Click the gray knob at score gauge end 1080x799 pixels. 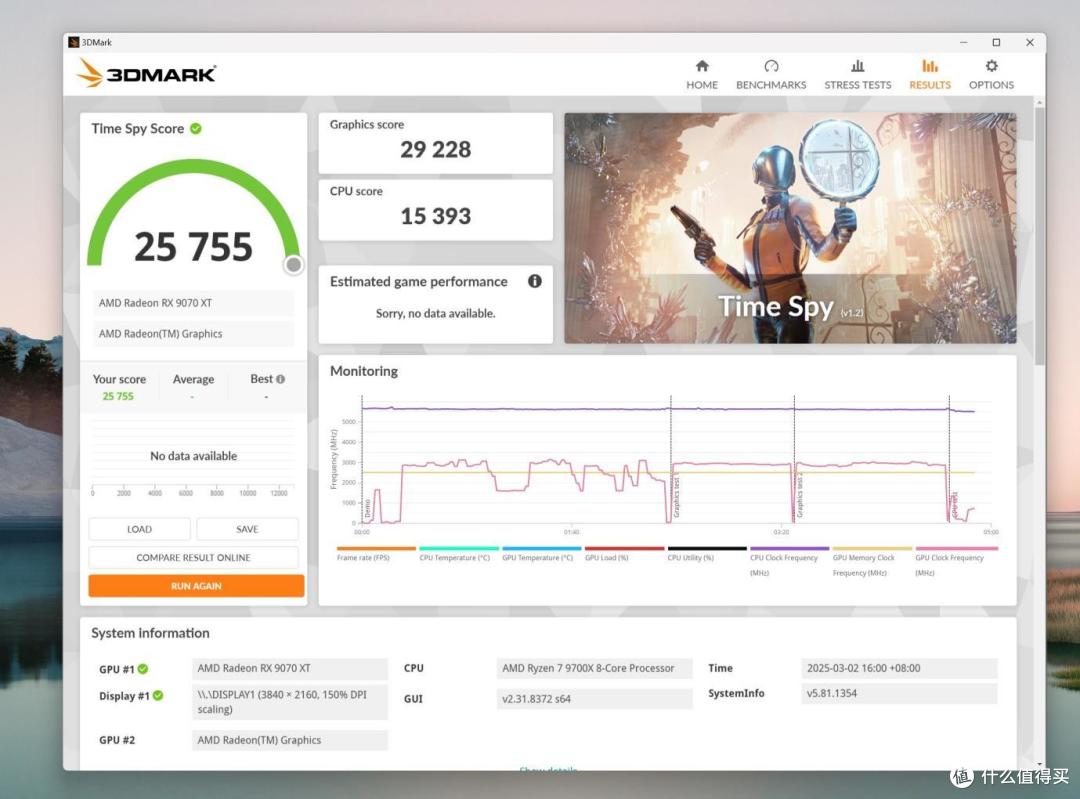click(x=293, y=264)
